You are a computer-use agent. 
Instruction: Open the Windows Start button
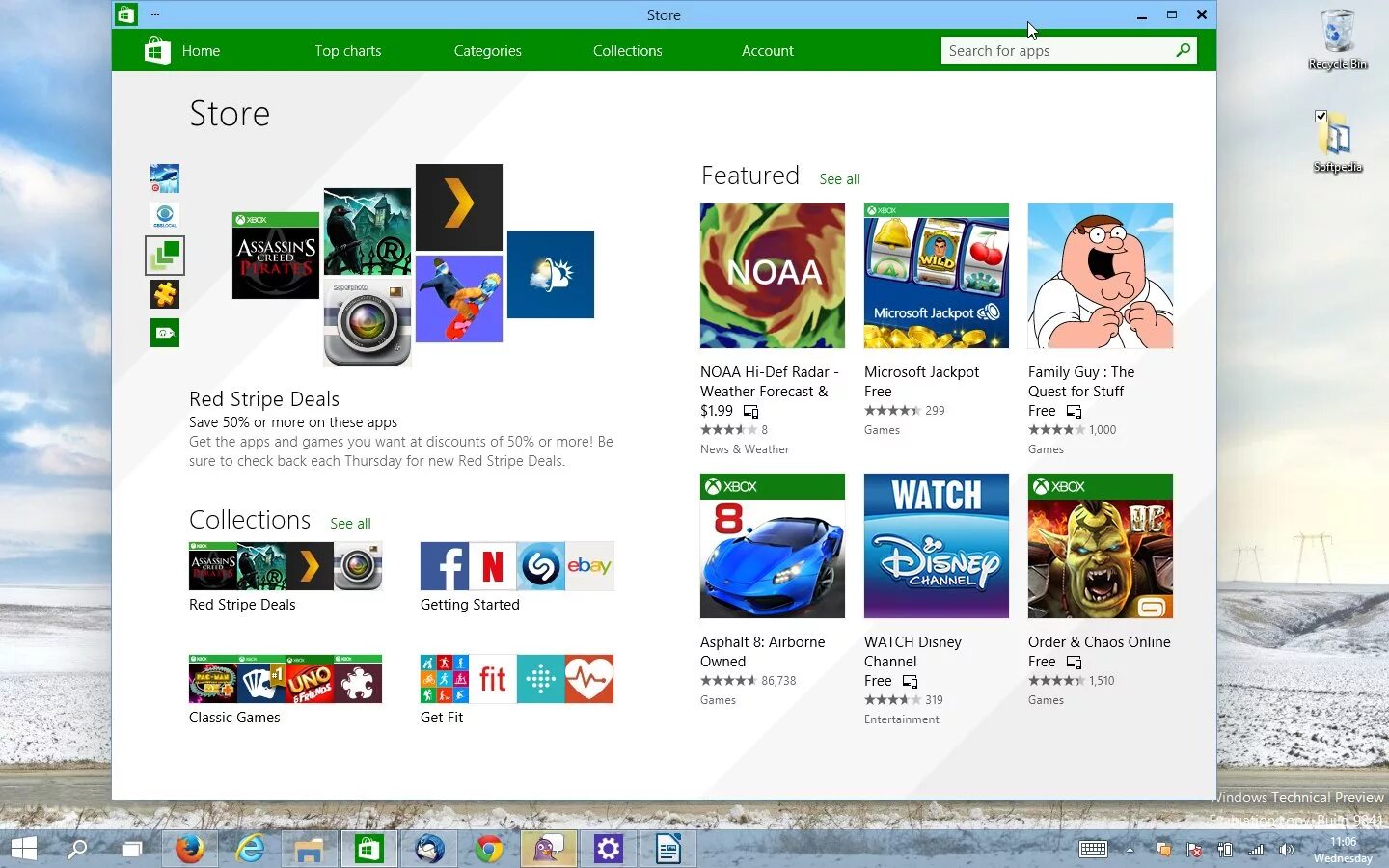24,849
